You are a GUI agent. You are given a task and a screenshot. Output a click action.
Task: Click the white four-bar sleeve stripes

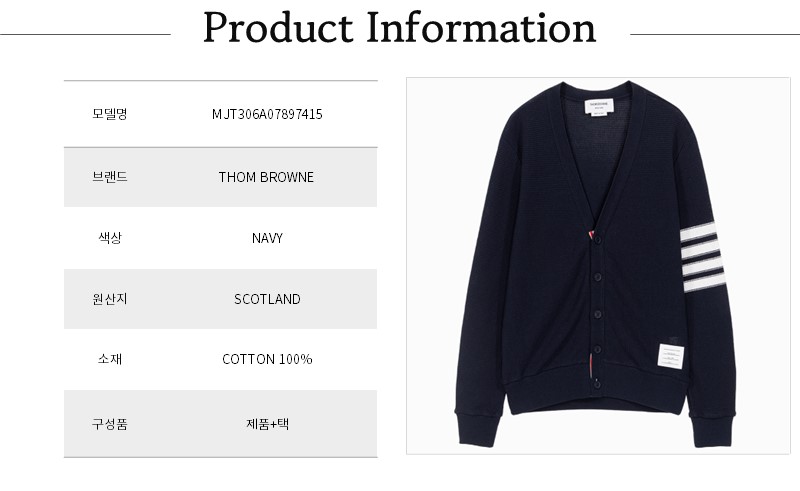pyautogui.click(x=703, y=259)
